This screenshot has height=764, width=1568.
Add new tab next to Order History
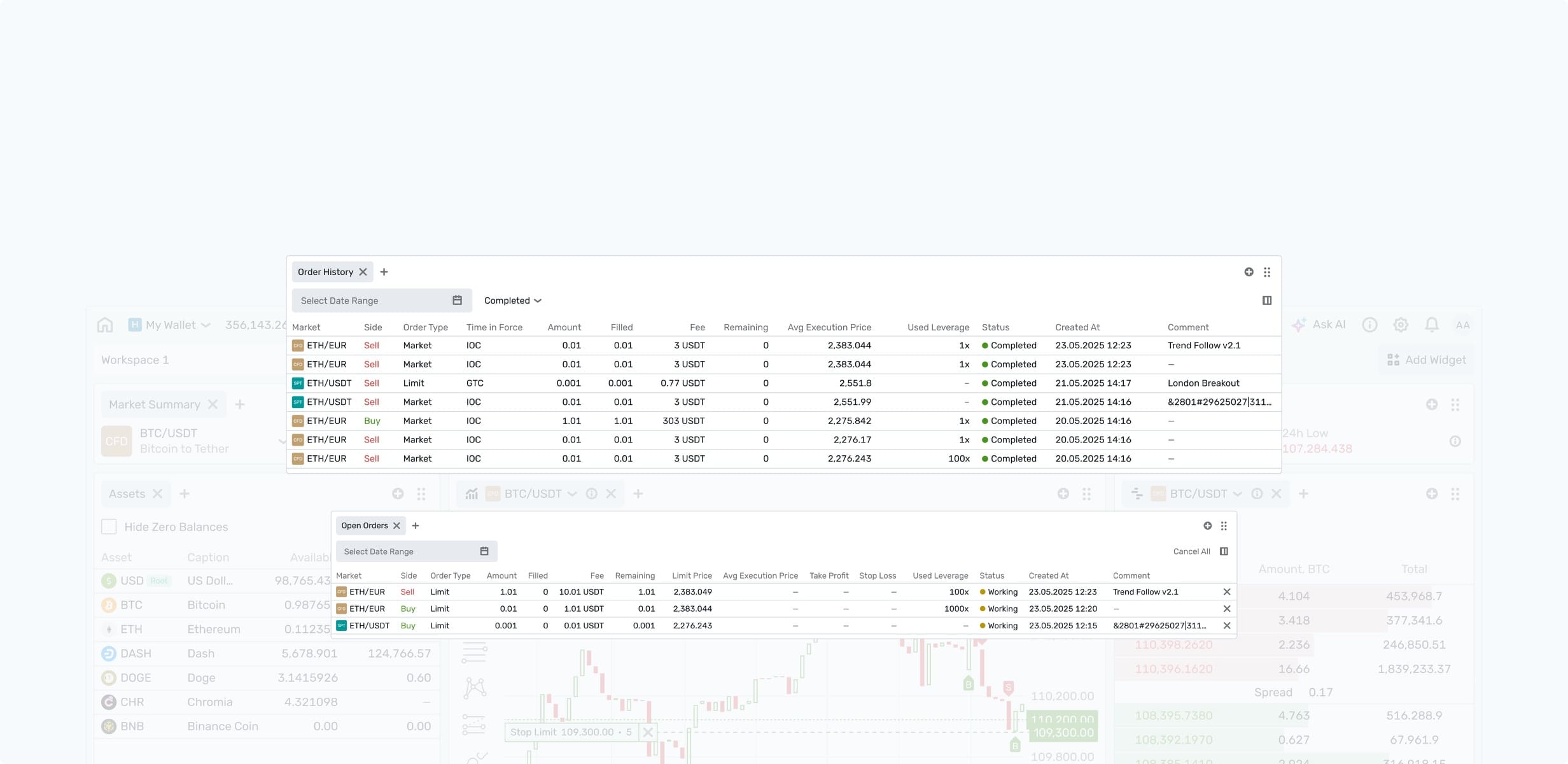coord(384,272)
